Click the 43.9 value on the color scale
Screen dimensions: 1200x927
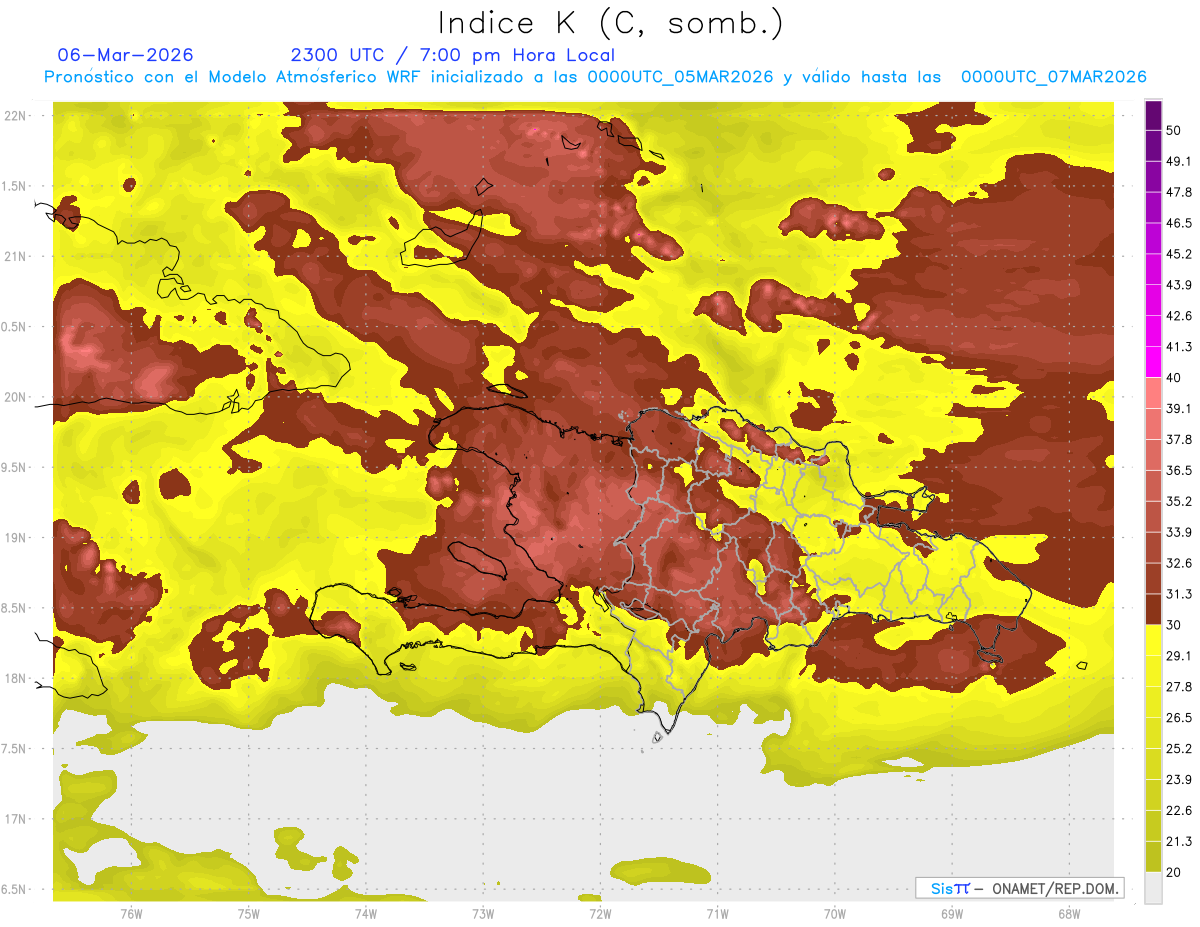[1179, 285]
